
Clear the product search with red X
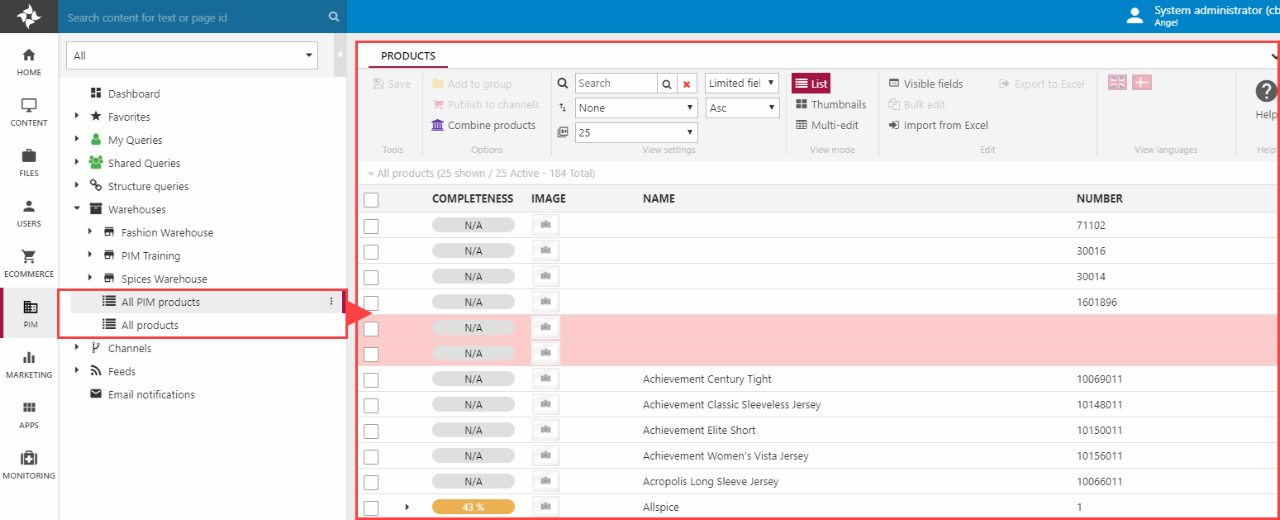pos(686,84)
